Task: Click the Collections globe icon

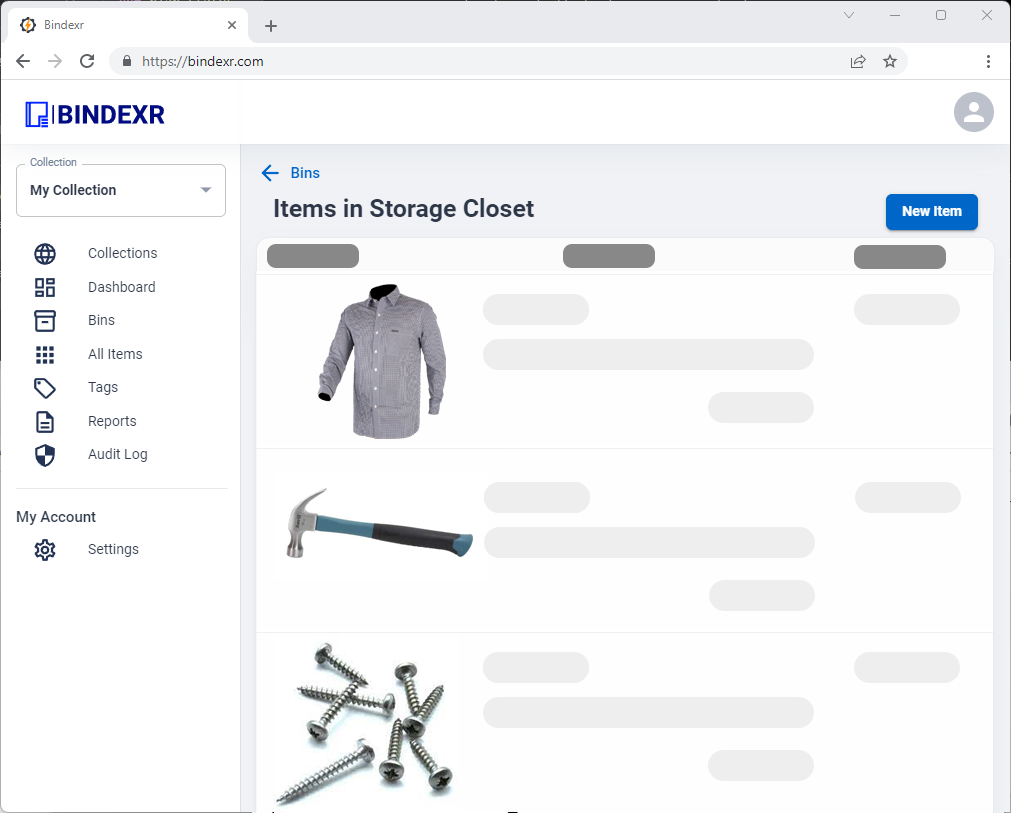Action: tap(44, 253)
